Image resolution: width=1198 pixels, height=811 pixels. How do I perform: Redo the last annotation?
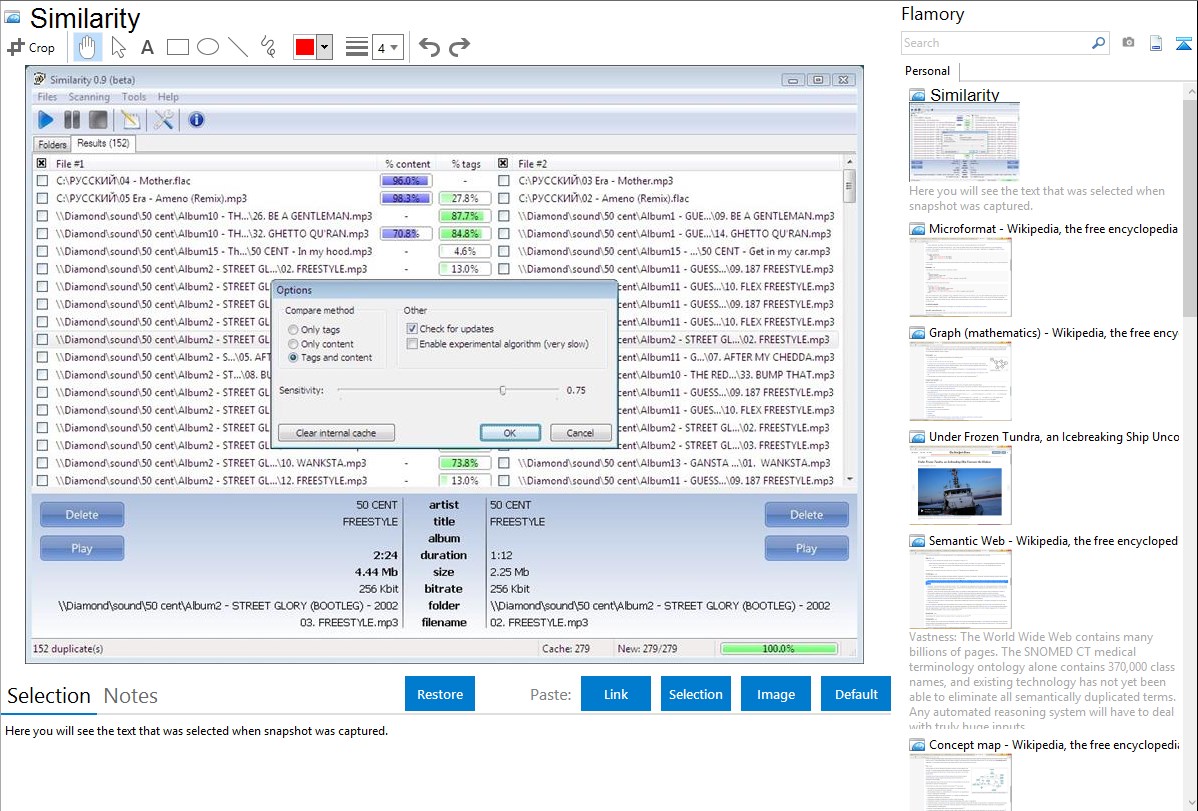point(459,47)
